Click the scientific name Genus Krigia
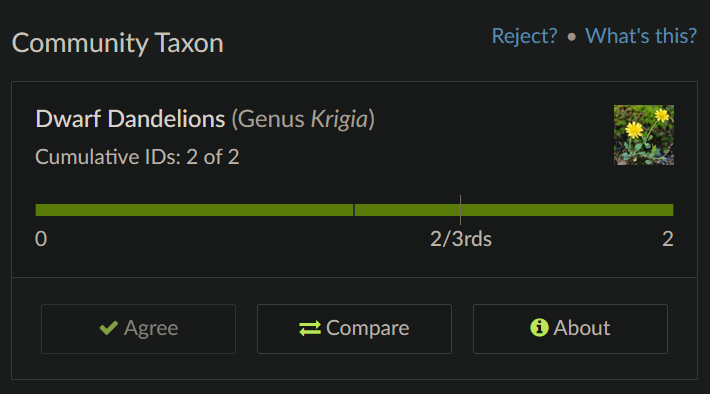 coord(303,119)
